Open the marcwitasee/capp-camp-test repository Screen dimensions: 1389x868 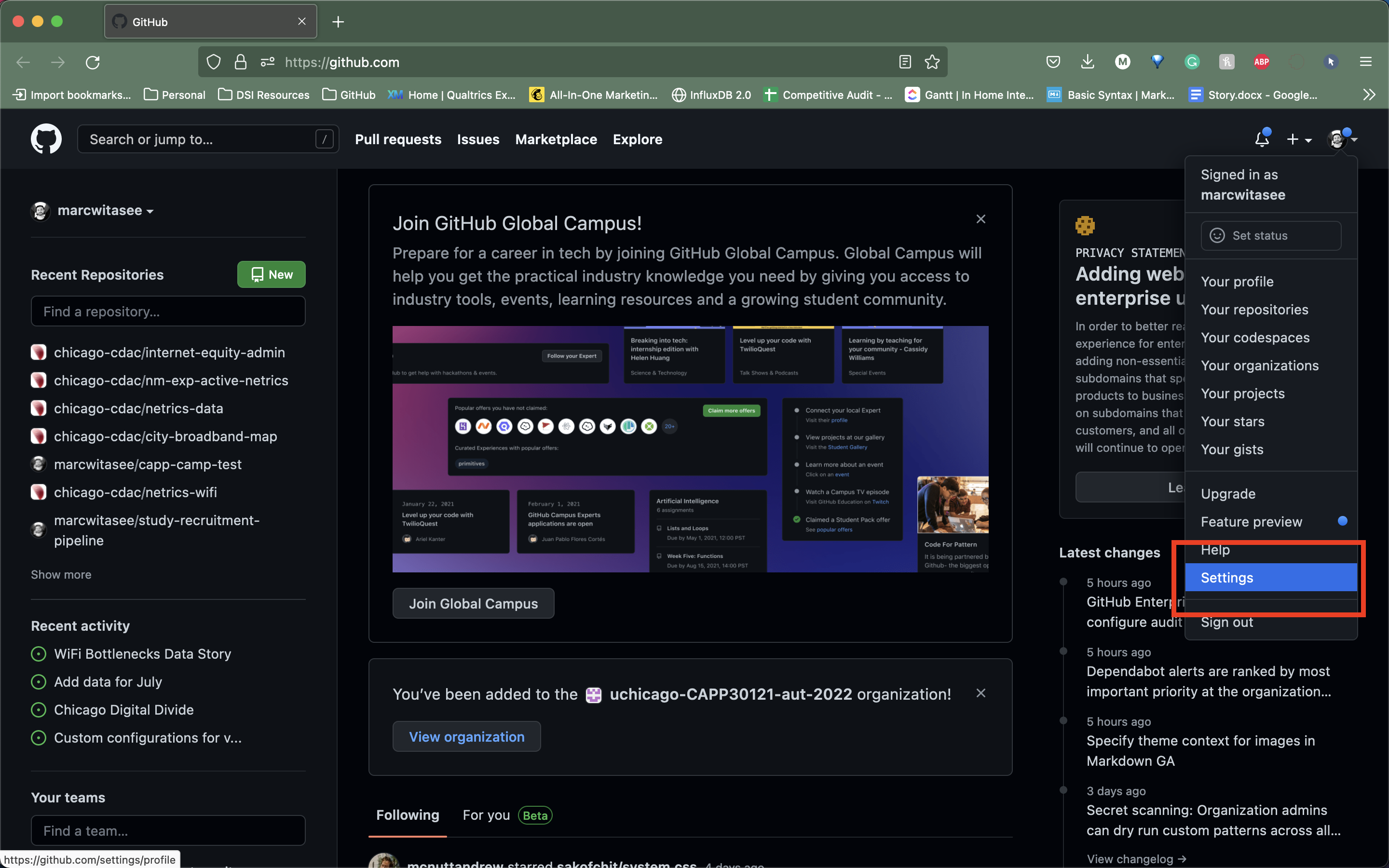click(148, 464)
